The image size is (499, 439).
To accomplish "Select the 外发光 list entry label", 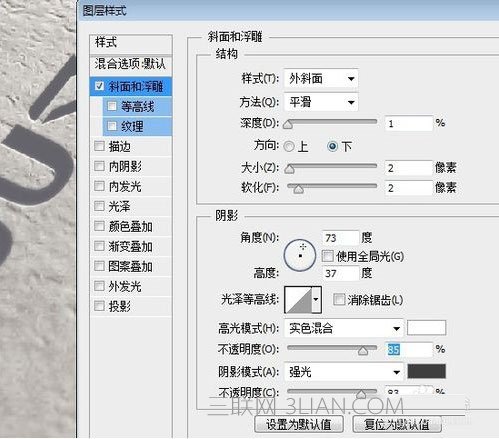I will [x=125, y=286].
